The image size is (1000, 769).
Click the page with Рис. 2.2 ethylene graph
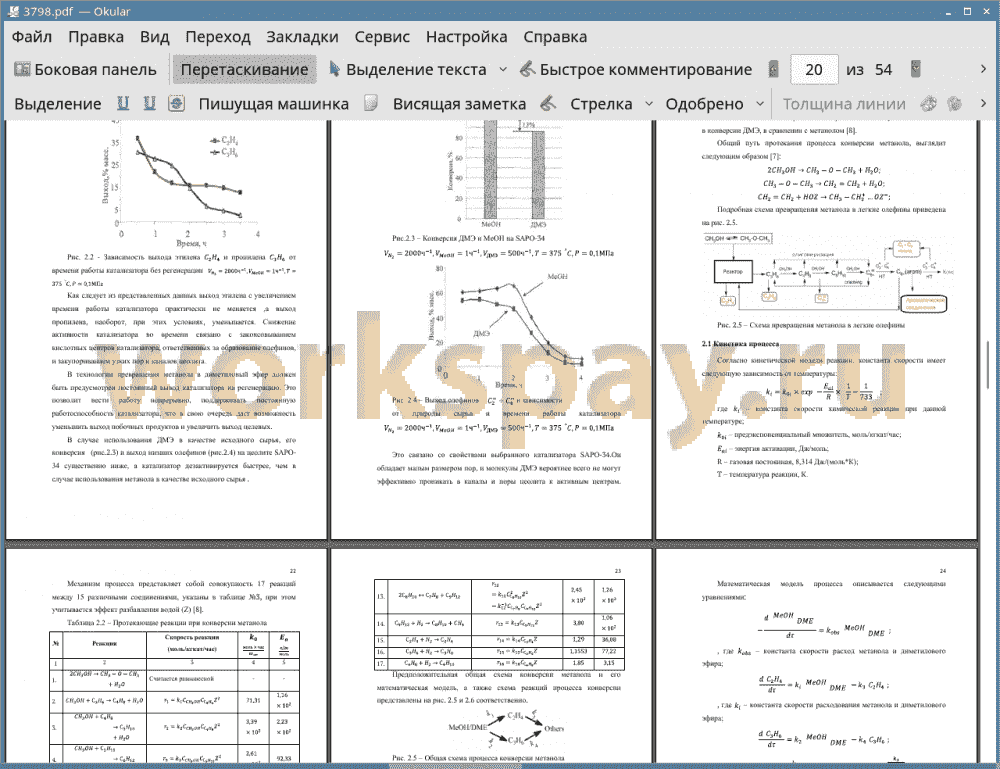pyautogui.click(x=166, y=329)
